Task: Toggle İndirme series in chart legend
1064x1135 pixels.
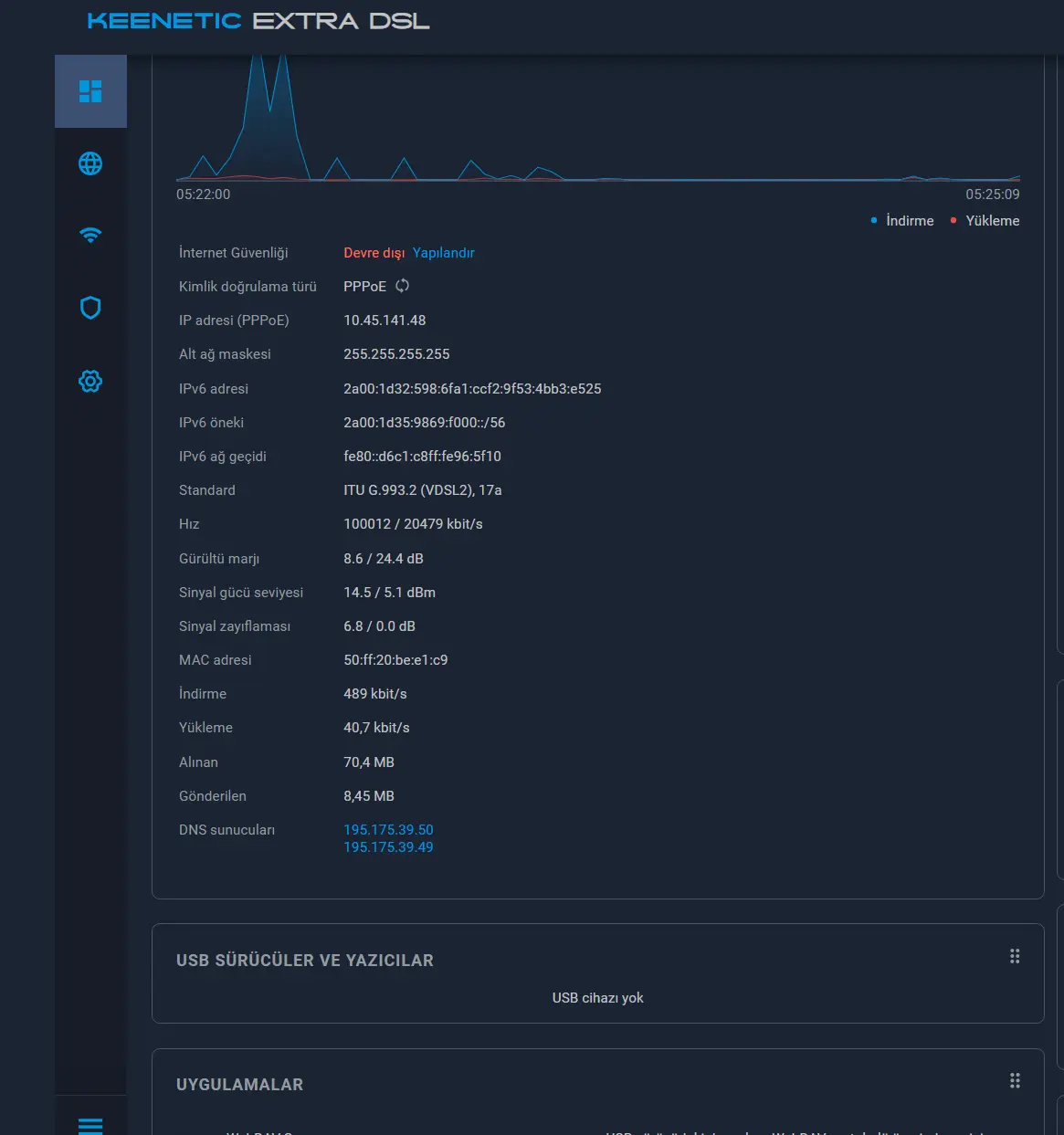Action: point(902,221)
